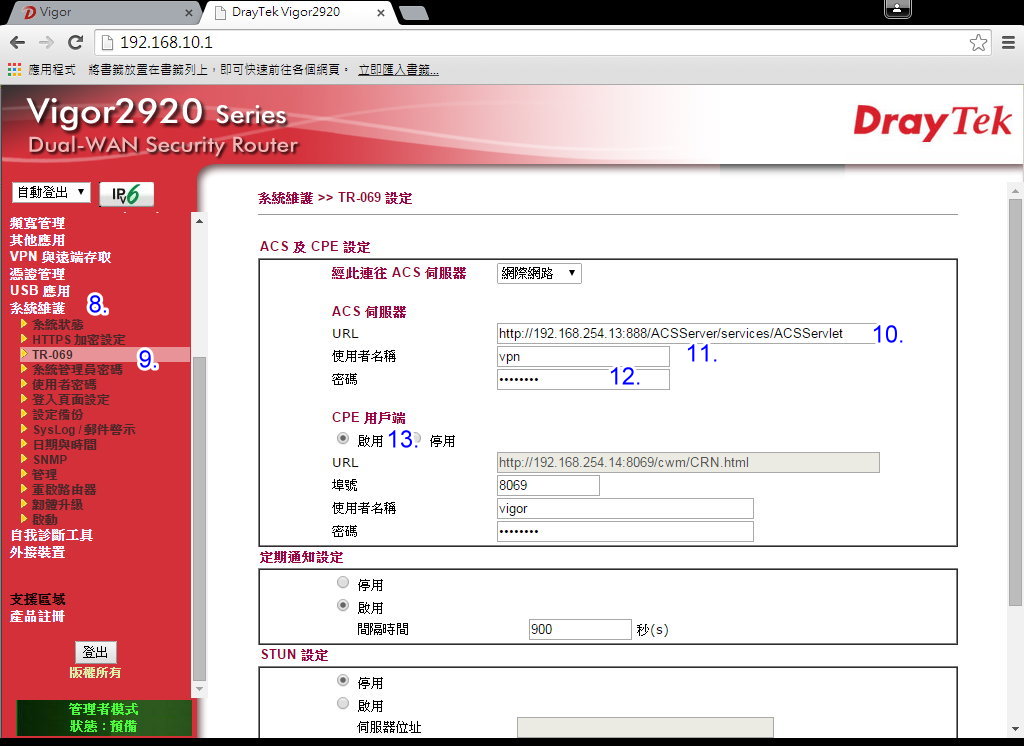The image size is (1024, 746).
Task: Open 其他應用 sidebar menu
Action: tap(37, 240)
